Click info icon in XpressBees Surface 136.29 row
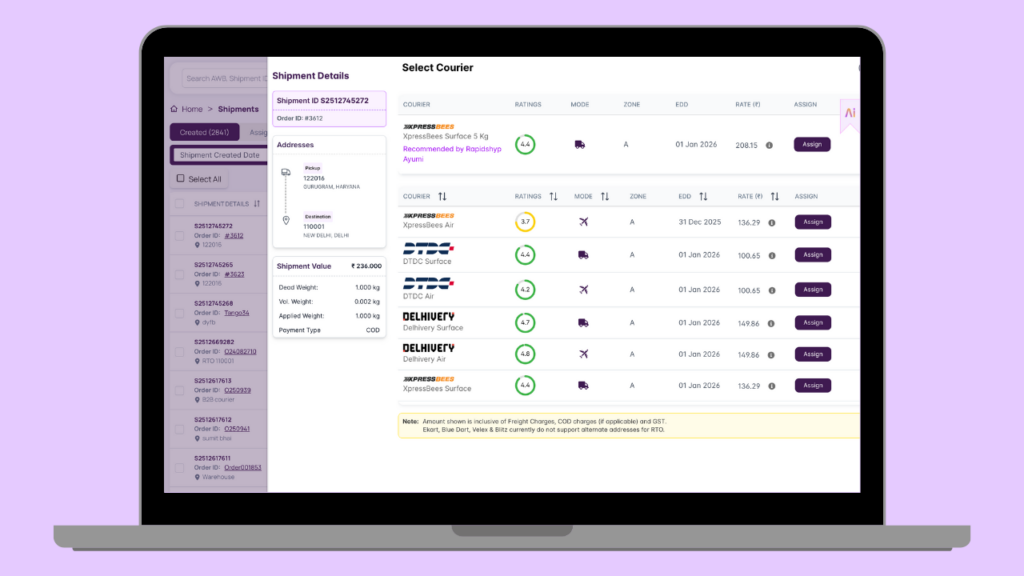This screenshot has width=1024, height=576. pos(772,386)
